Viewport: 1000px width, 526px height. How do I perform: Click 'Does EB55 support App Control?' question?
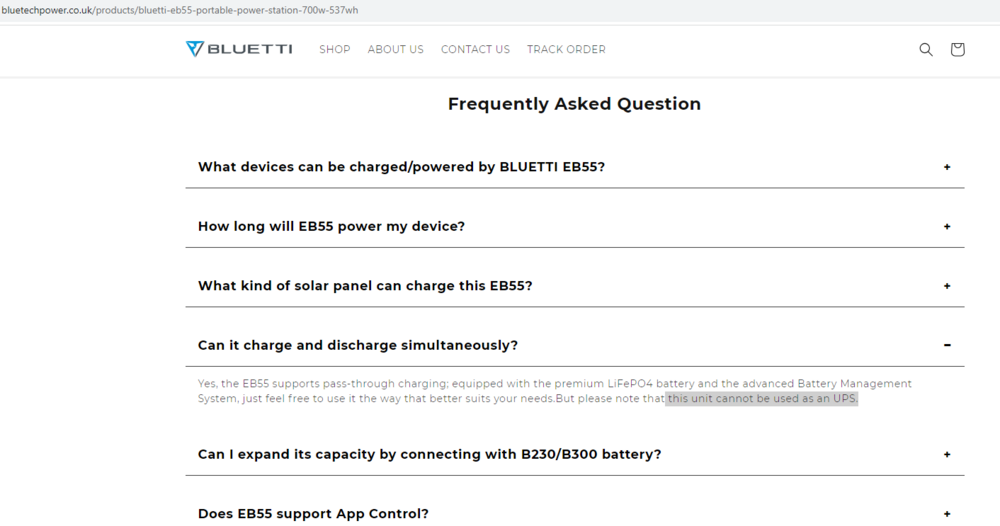pos(313,514)
